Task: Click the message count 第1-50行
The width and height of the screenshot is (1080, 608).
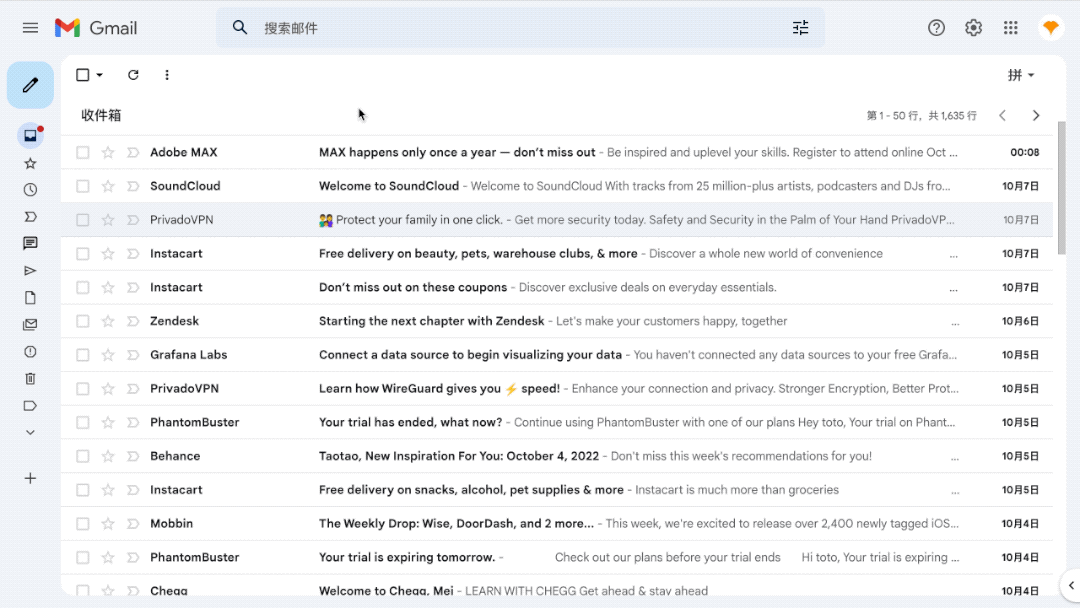Action: pos(921,116)
